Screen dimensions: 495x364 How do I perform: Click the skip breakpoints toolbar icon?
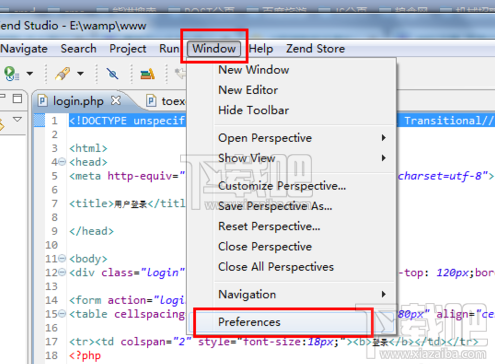(x=112, y=73)
